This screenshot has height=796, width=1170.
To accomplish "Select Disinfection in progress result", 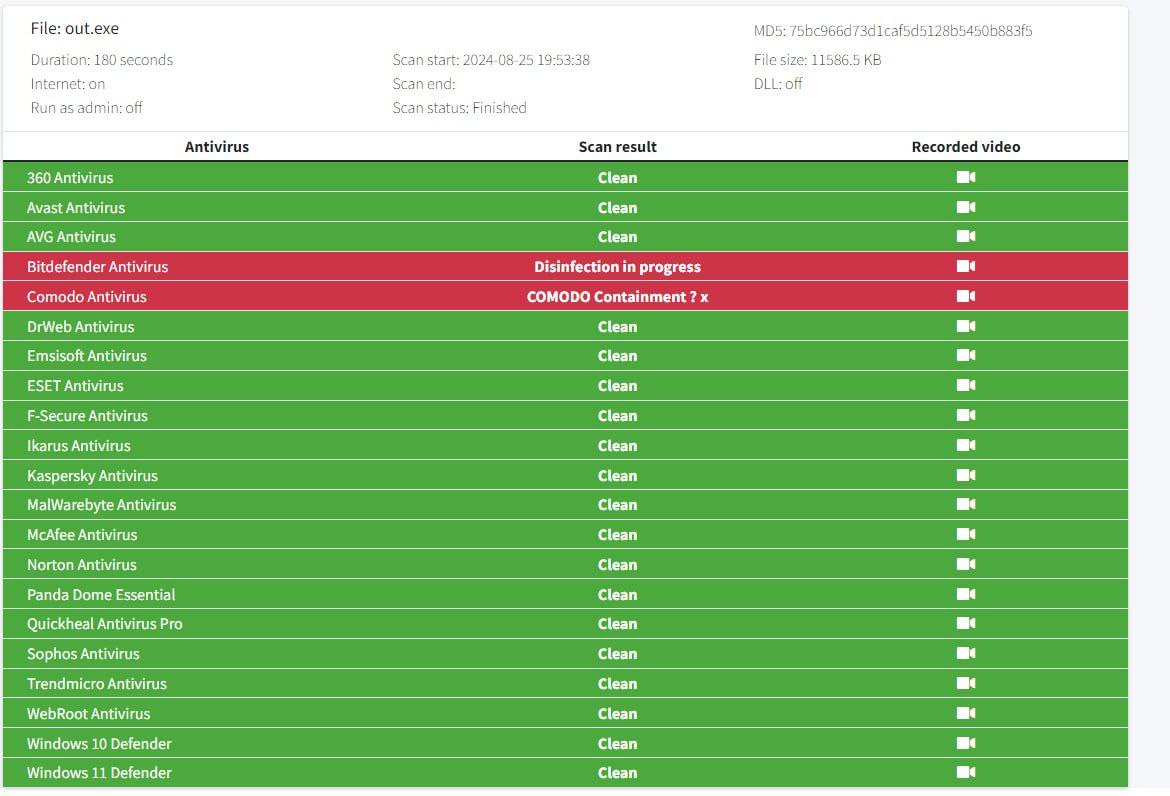I will point(617,266).
